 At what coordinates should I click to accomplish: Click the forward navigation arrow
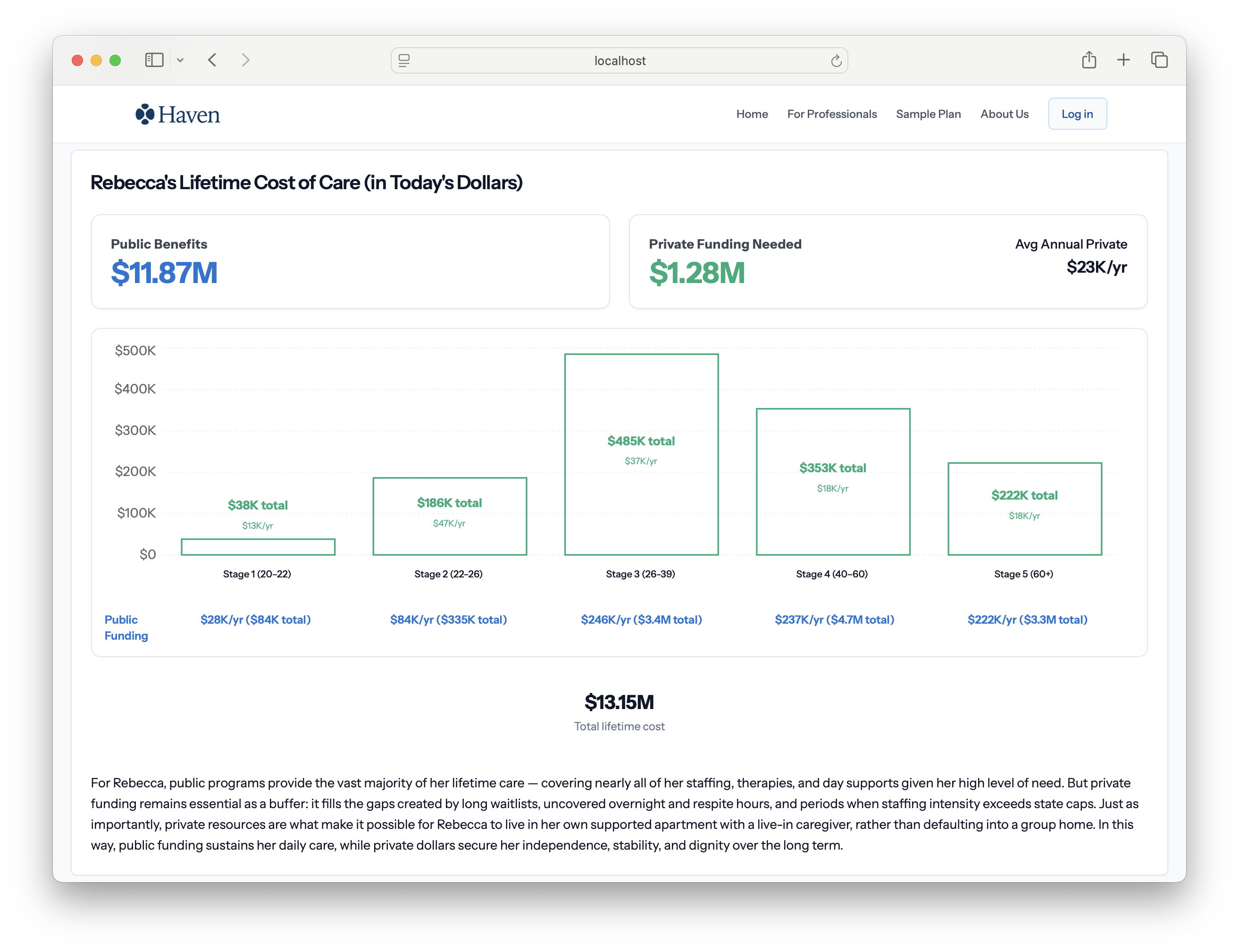tap(245, 59)
